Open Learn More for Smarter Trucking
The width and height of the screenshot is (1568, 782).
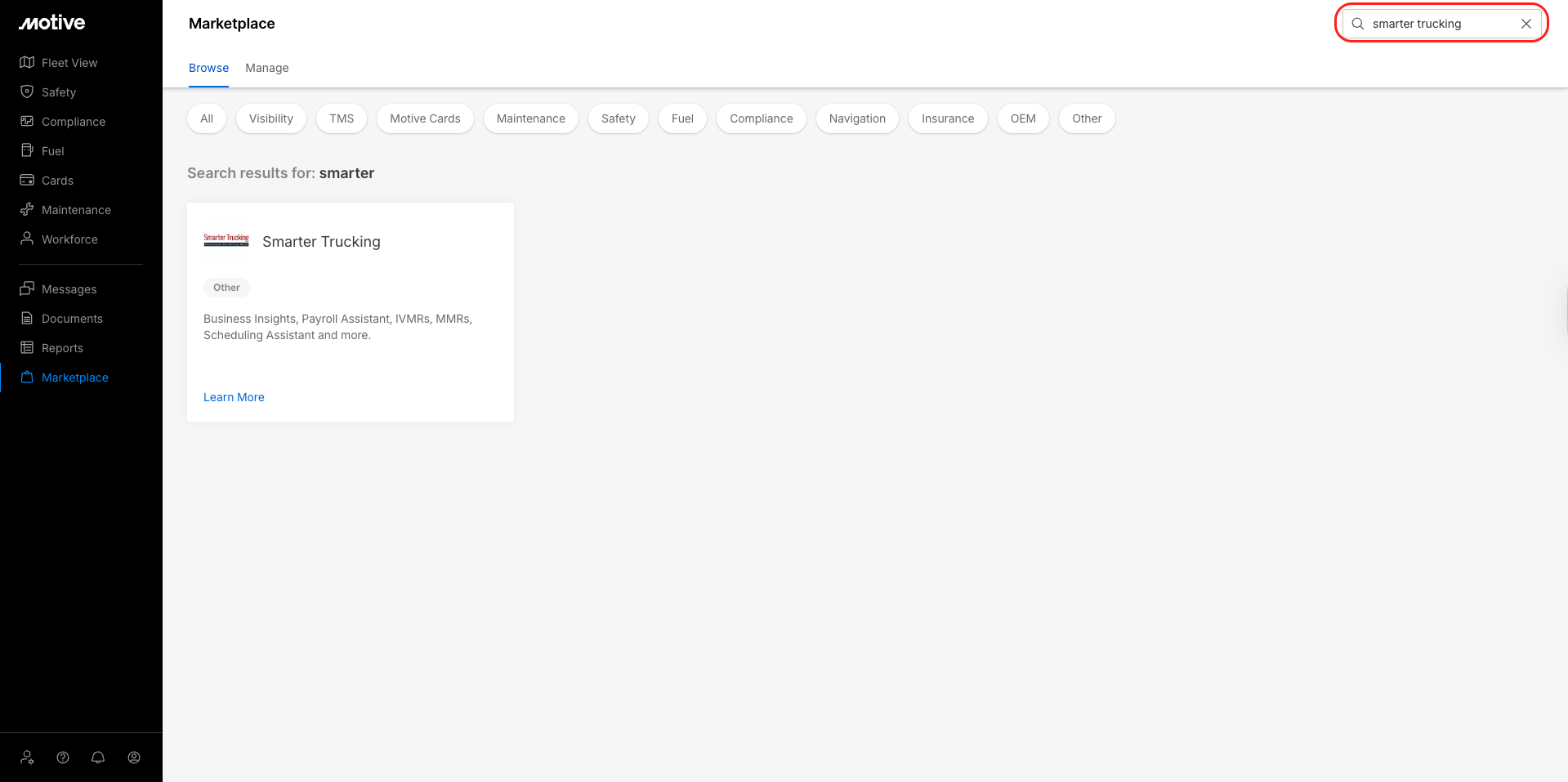pyautogui.click(x=234, y=397)
